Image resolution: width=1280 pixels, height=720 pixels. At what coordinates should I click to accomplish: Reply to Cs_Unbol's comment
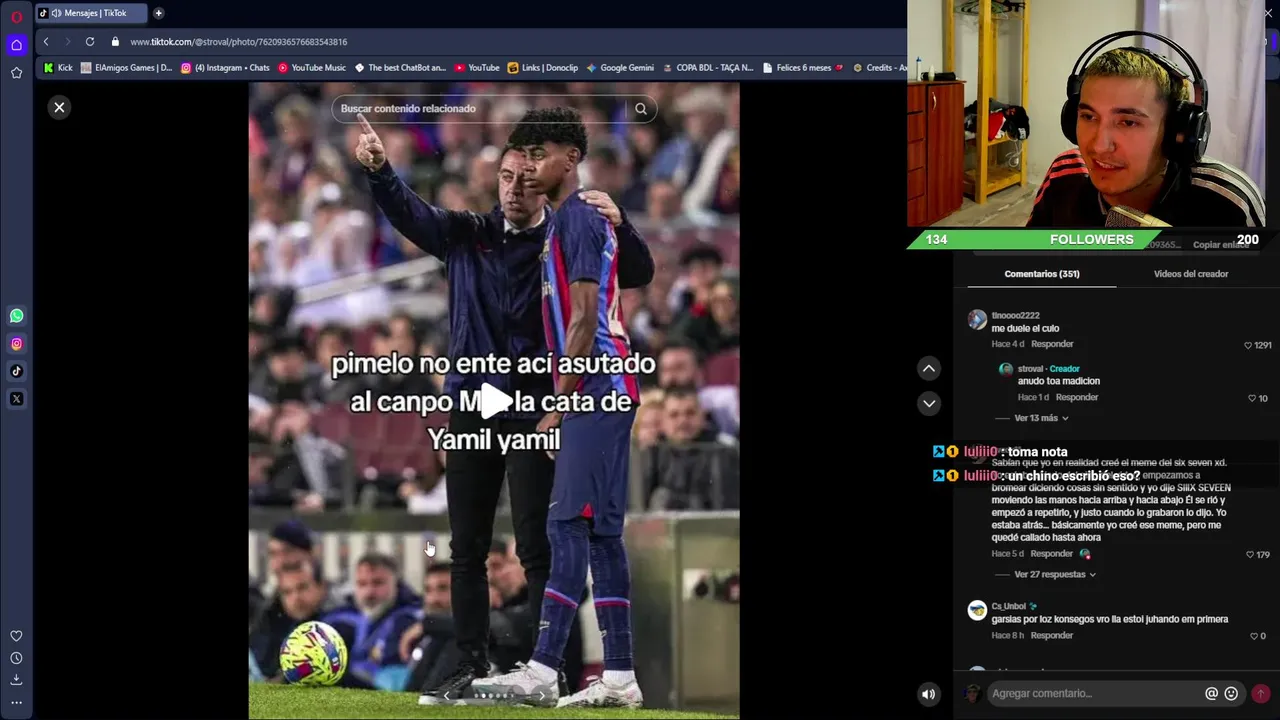click(1052, 635)
